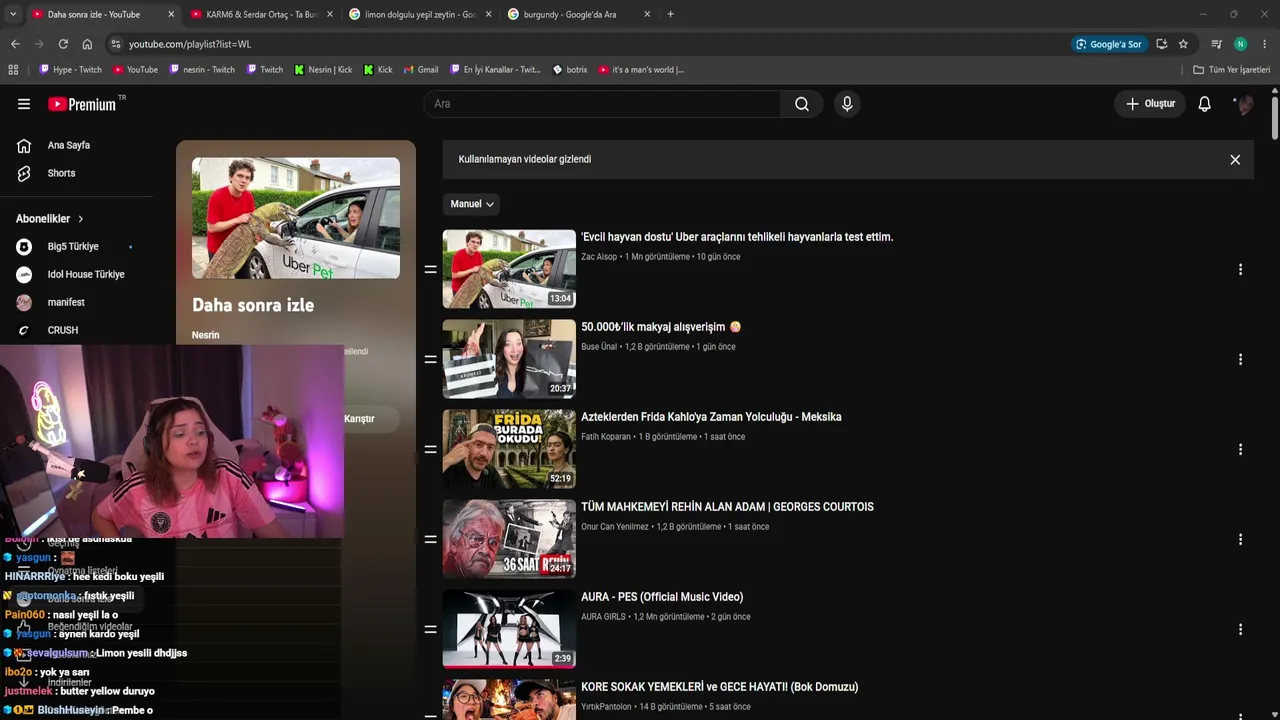Open the Frida Kahlo video thumbnail
This screenshot has width=1280, height=720.
click(x=509, y=449)
